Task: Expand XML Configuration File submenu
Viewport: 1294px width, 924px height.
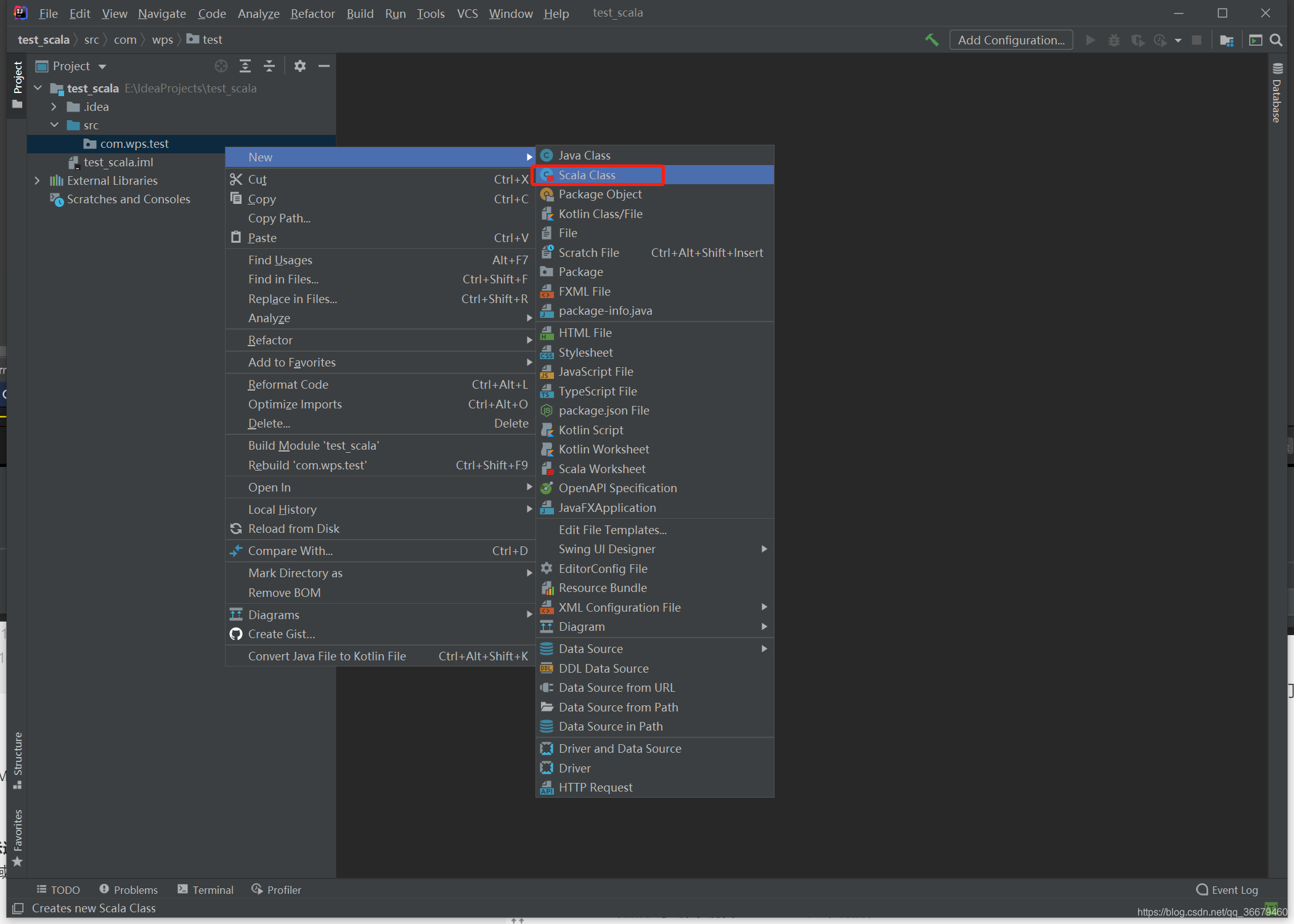Action: 655,607
